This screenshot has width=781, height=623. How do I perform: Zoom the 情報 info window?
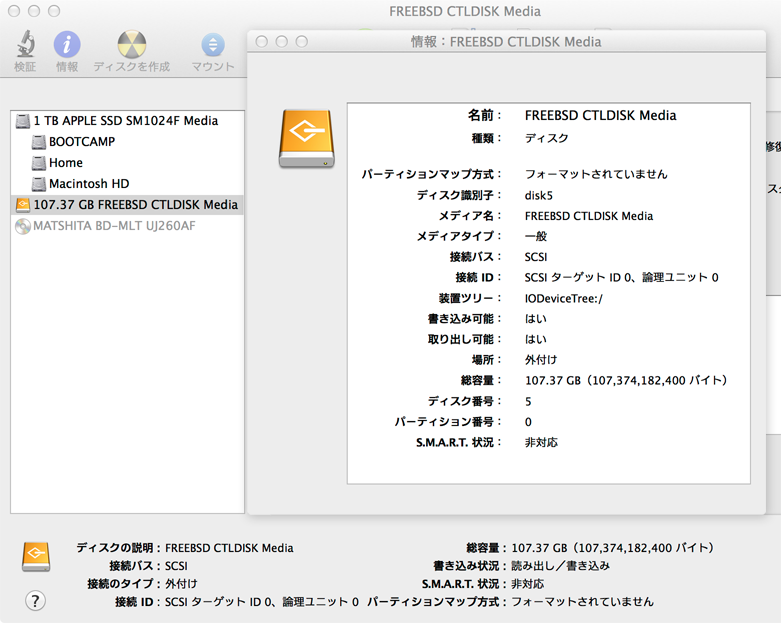(300, 42)
